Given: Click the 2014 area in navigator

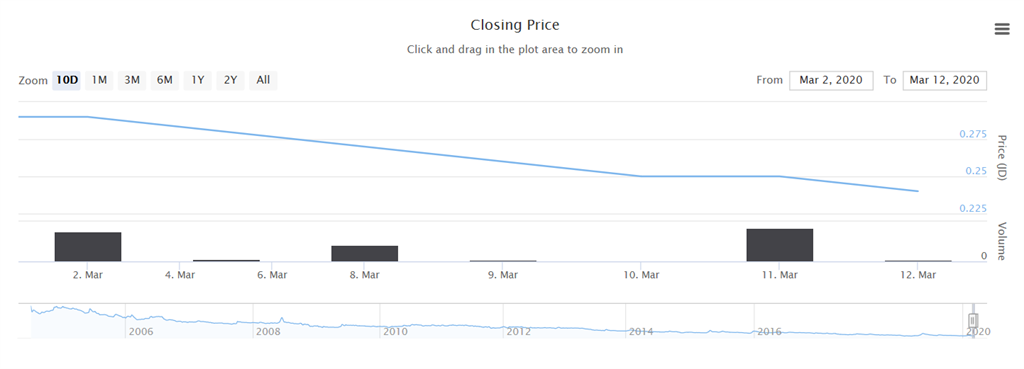Looking at the screenshot, I should [641, 332].
